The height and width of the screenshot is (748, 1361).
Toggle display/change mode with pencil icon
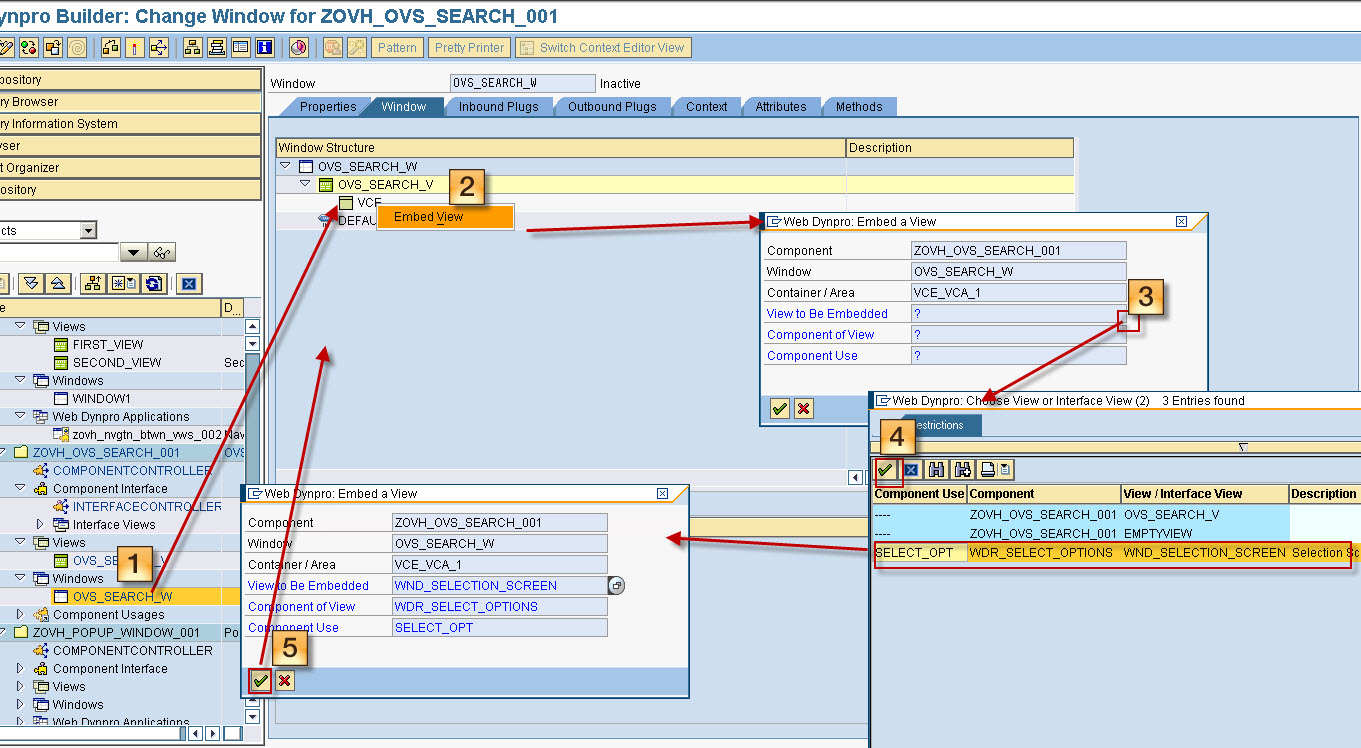pos(8,47)
